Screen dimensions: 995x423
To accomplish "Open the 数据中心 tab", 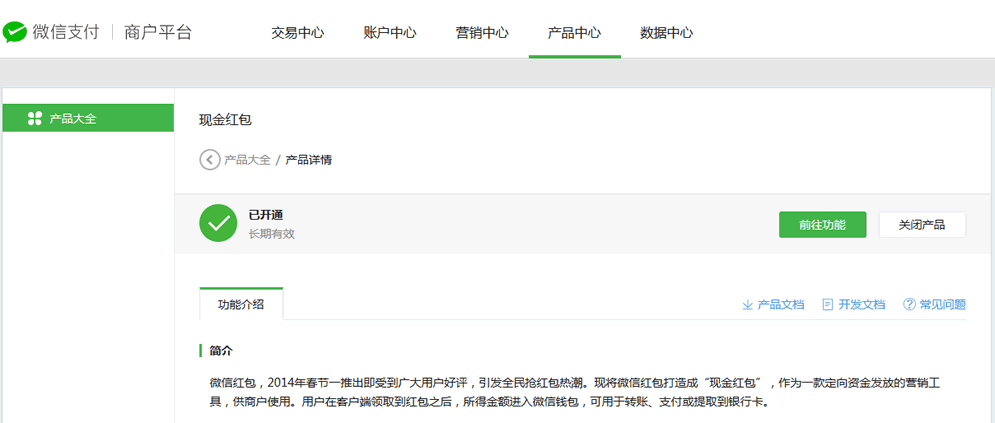I will click(666, 32).
